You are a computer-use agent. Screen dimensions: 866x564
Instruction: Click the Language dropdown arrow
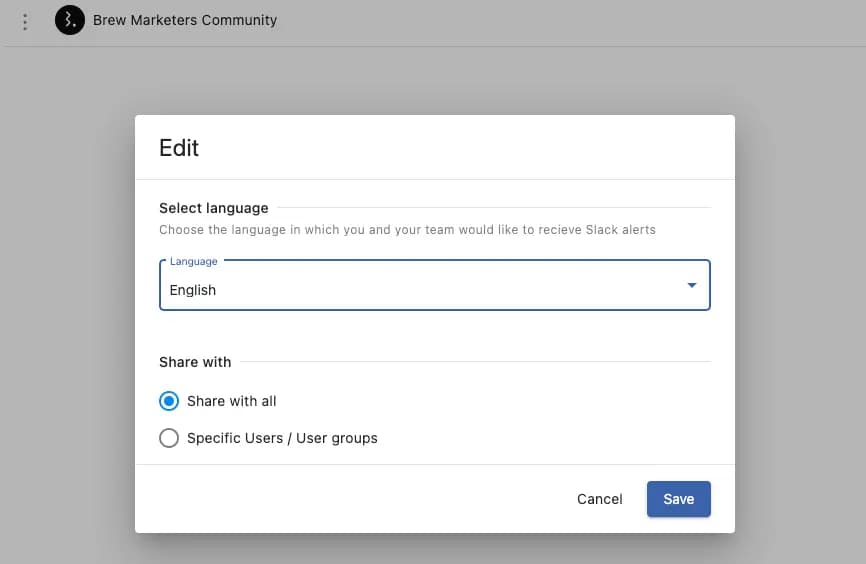pos(691,286)
